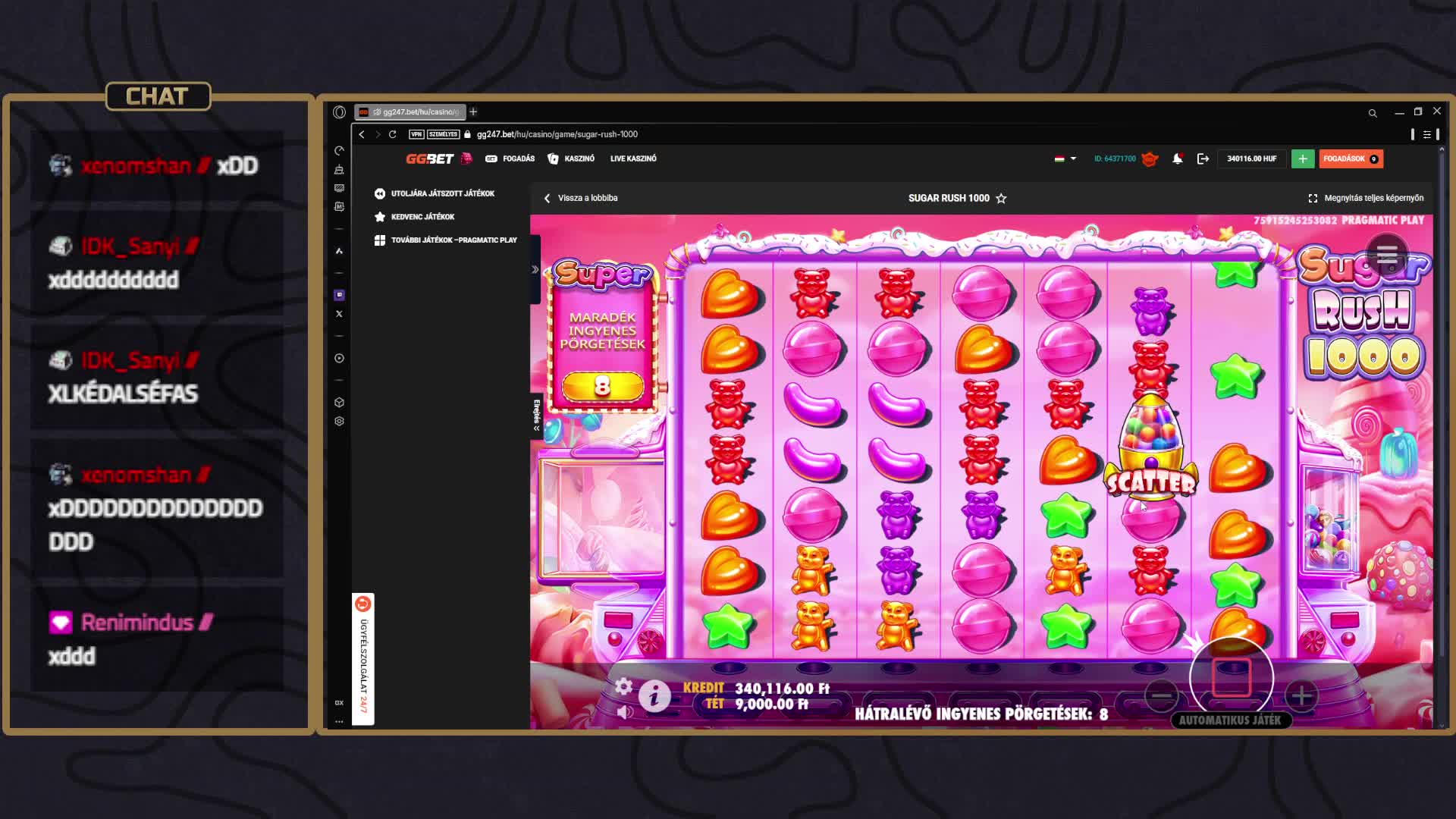1456x819 pixels.
Task: Toggle the slot game sound speaker
Action: point(625,712)
